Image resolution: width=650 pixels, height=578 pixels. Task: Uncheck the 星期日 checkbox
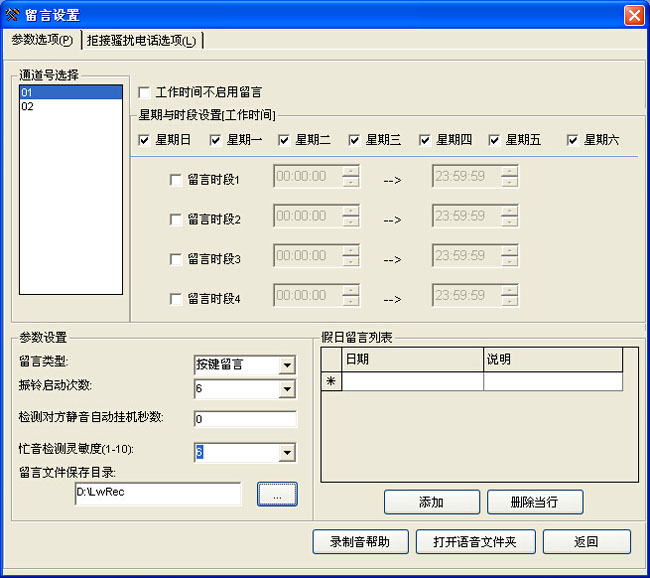coord(144,140)
